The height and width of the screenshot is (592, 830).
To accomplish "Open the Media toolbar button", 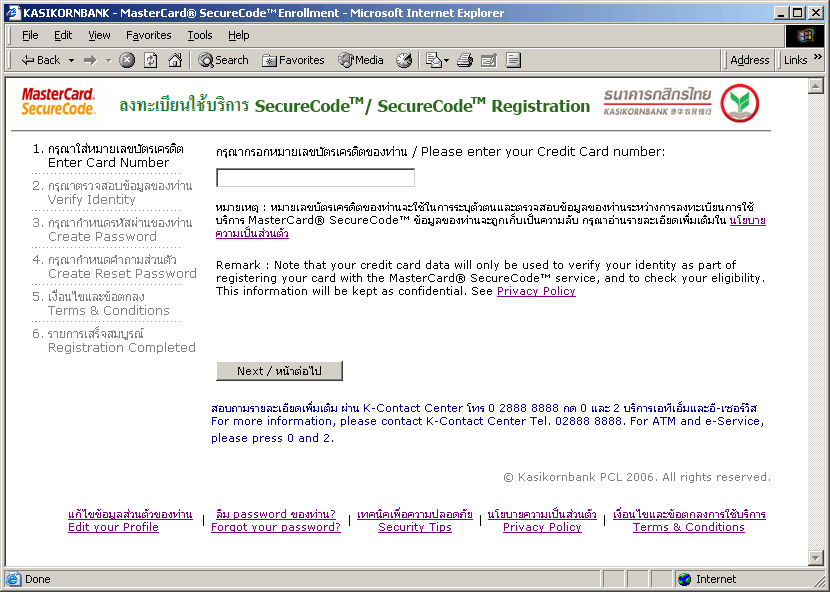I will coord(361,60).
